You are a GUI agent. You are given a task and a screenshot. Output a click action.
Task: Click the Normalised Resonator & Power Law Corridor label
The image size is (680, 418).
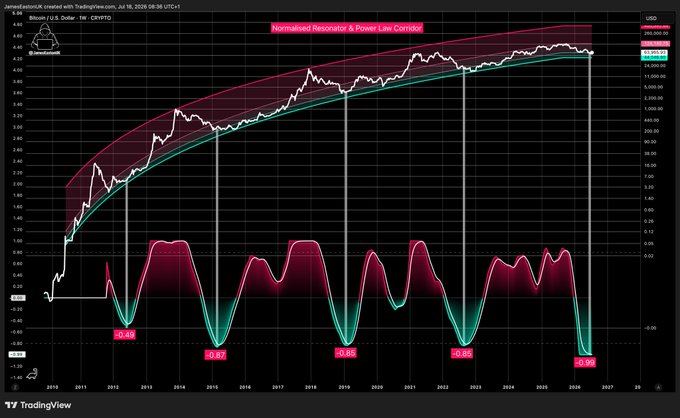pyautogui.click(x=347, y=28)
